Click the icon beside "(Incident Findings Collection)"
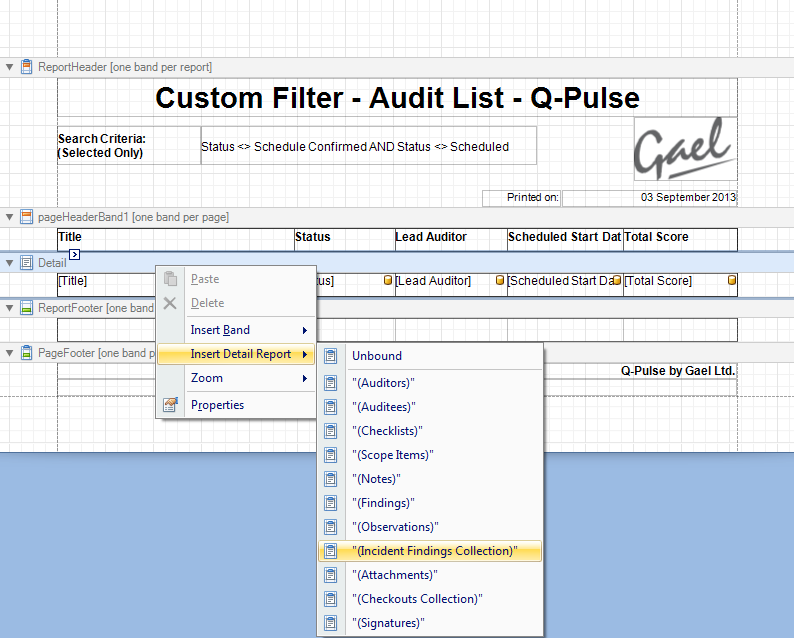794x638 pixels. point(331,551)
